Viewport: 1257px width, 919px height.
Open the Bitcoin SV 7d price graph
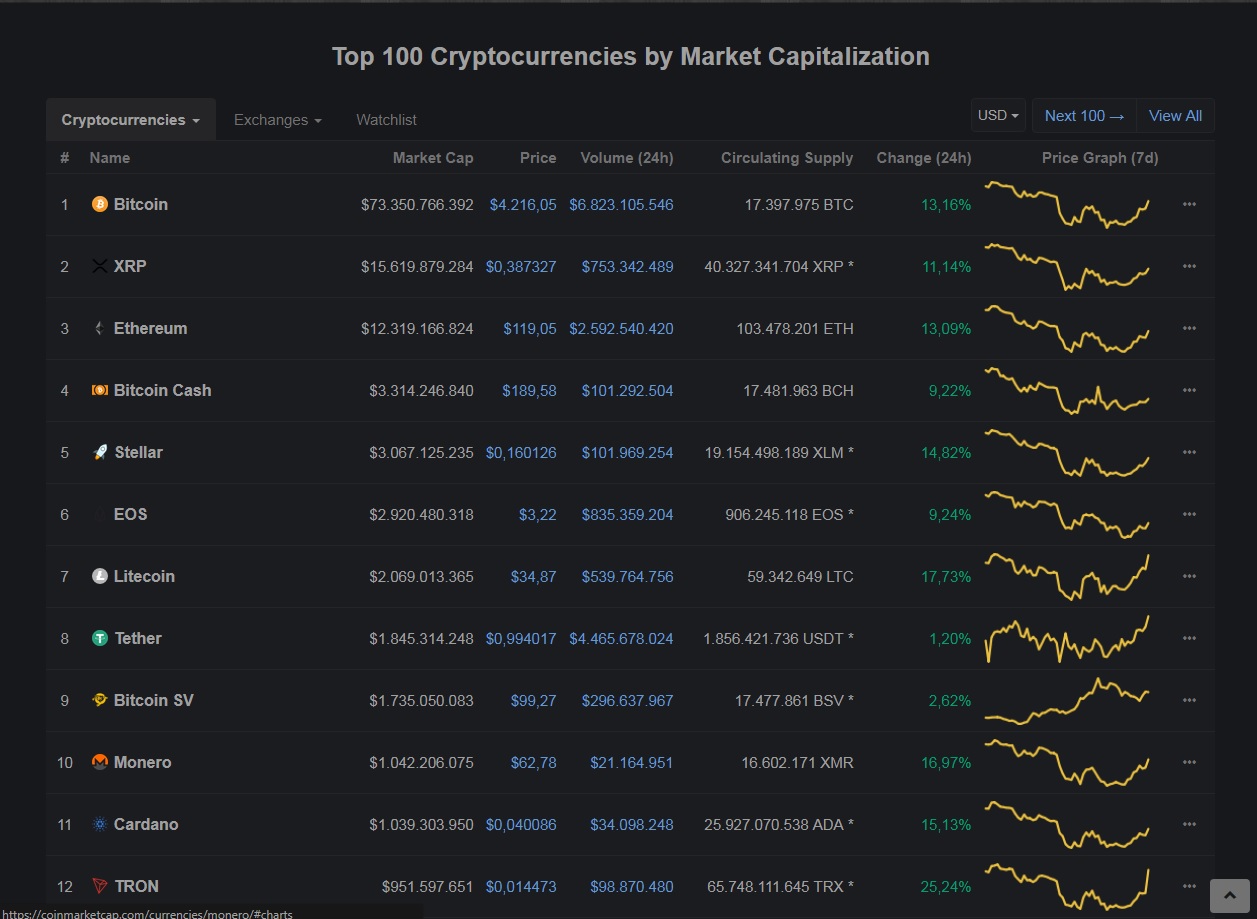pos(1067,700)
